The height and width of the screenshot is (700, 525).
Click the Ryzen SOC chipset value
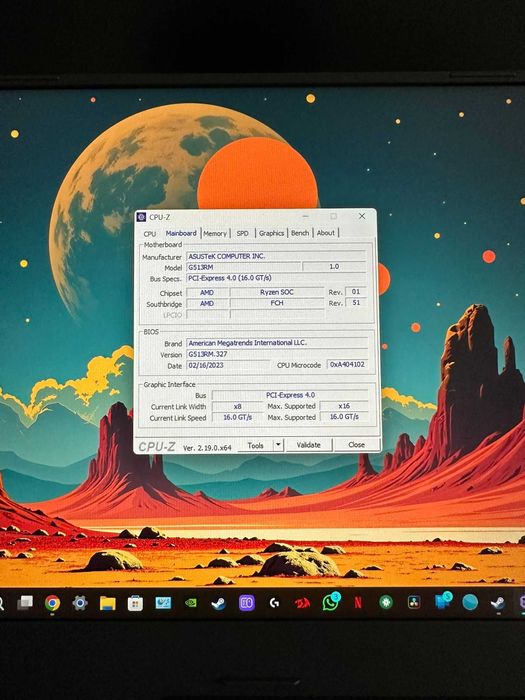(277, 292)
